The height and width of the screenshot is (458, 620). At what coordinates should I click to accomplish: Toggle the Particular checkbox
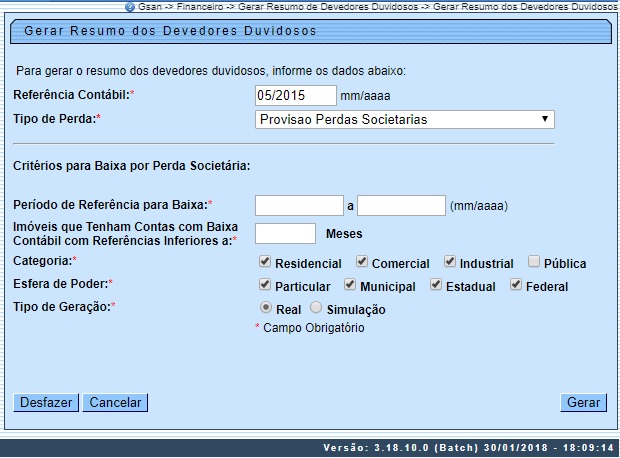click(265, 285)
